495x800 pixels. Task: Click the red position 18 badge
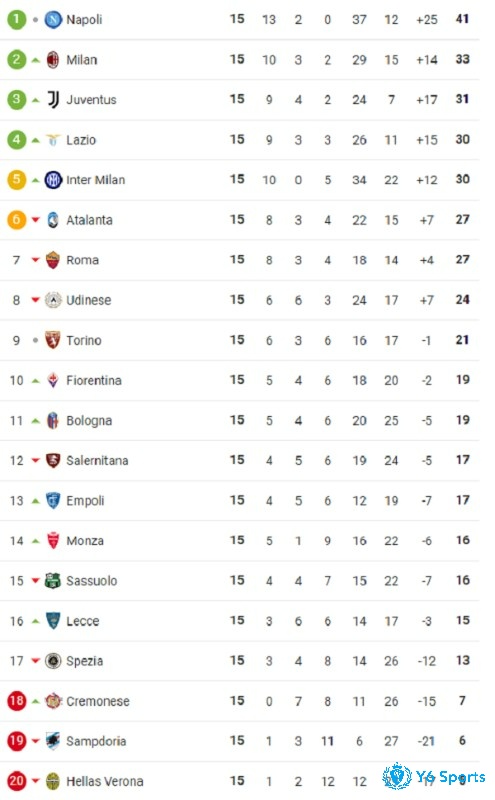point(16,701)
